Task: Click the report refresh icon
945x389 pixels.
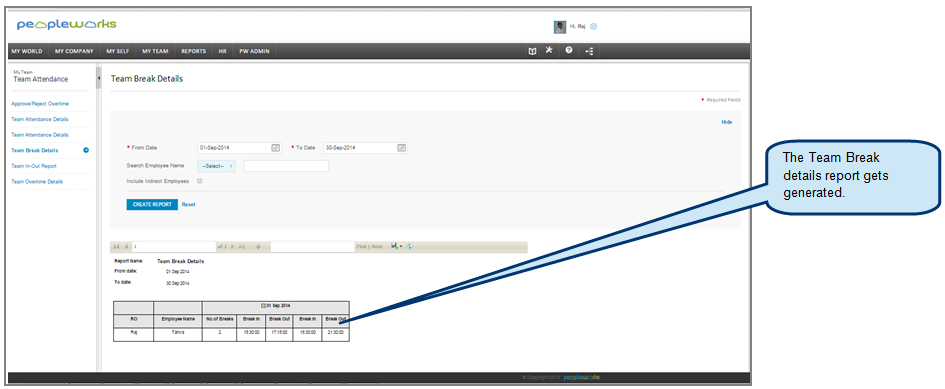Action: point(409,246)
